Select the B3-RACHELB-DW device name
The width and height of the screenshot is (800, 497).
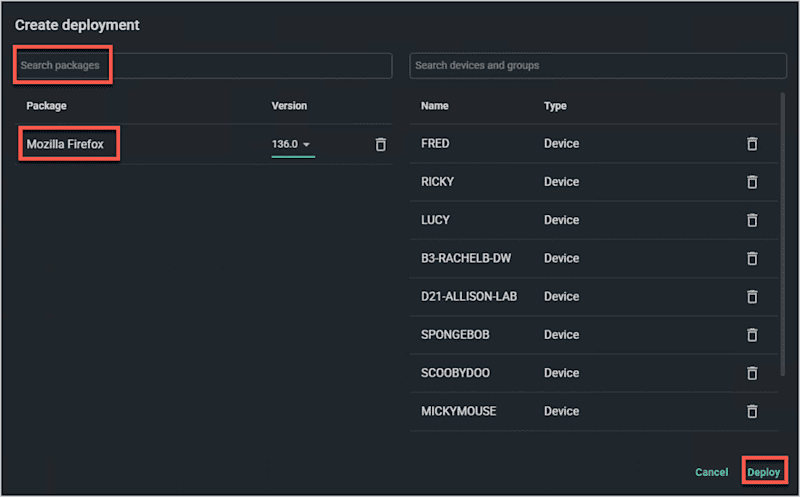pos(466,258)
